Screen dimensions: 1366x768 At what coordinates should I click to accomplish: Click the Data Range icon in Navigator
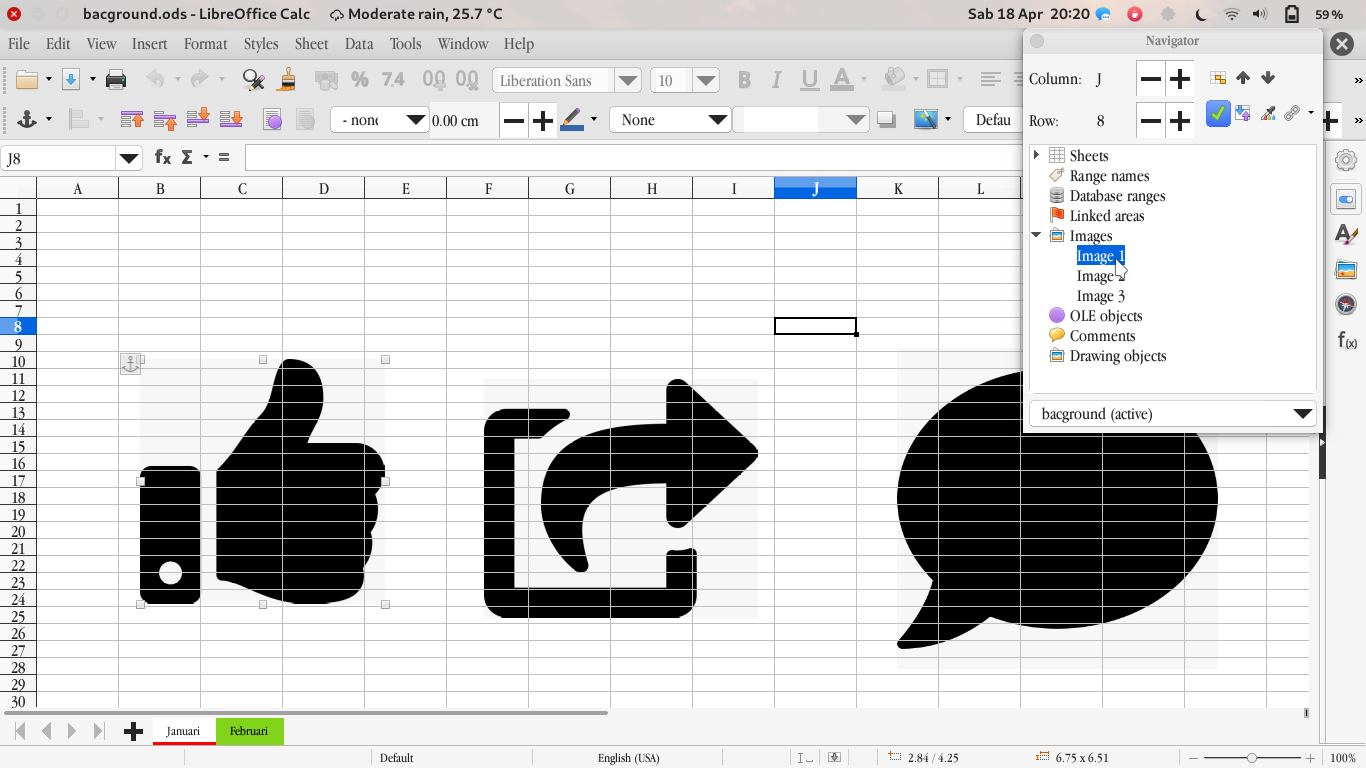pos(1216,78)
